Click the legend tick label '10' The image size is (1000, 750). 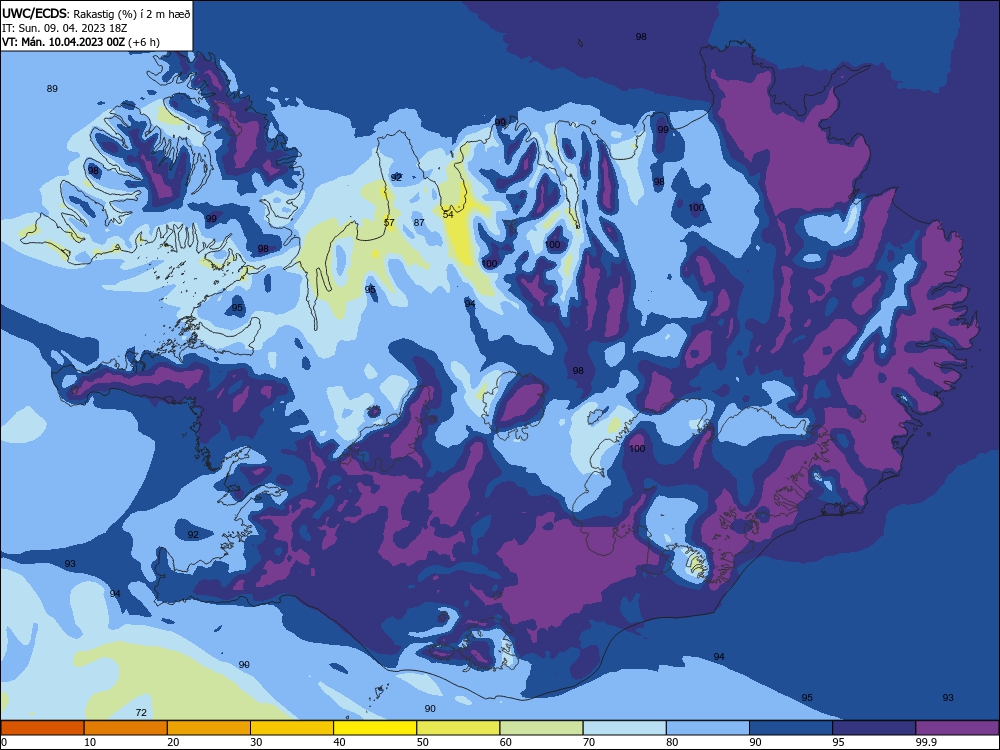tap(90, 742)
